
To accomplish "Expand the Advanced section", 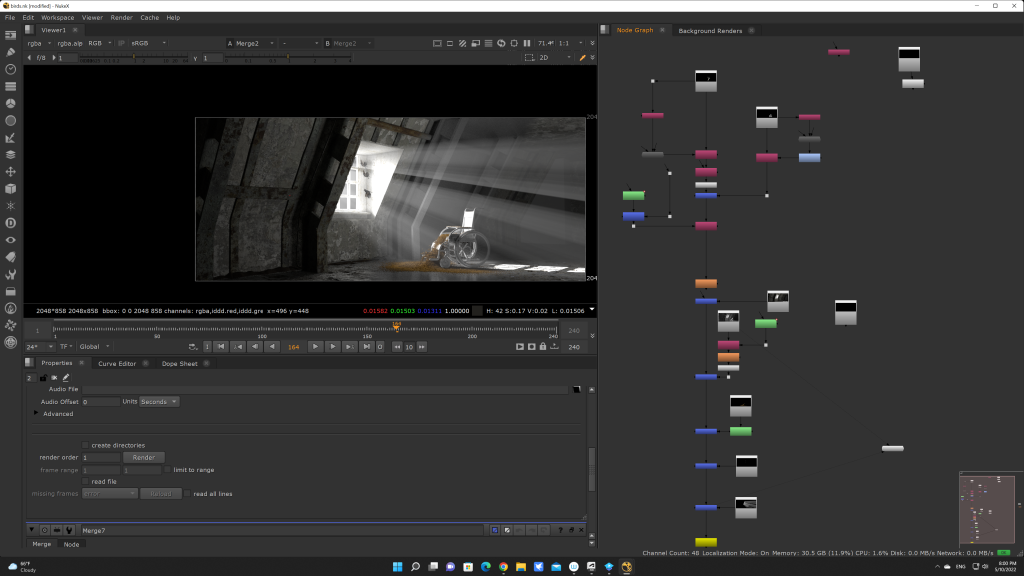I will [x=37, y=413].
